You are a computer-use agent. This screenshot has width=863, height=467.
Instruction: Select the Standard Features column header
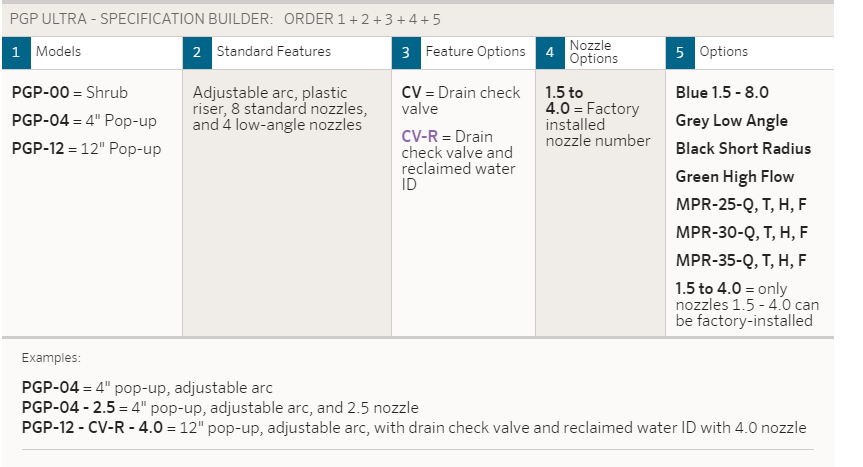[x=274, y=51]
